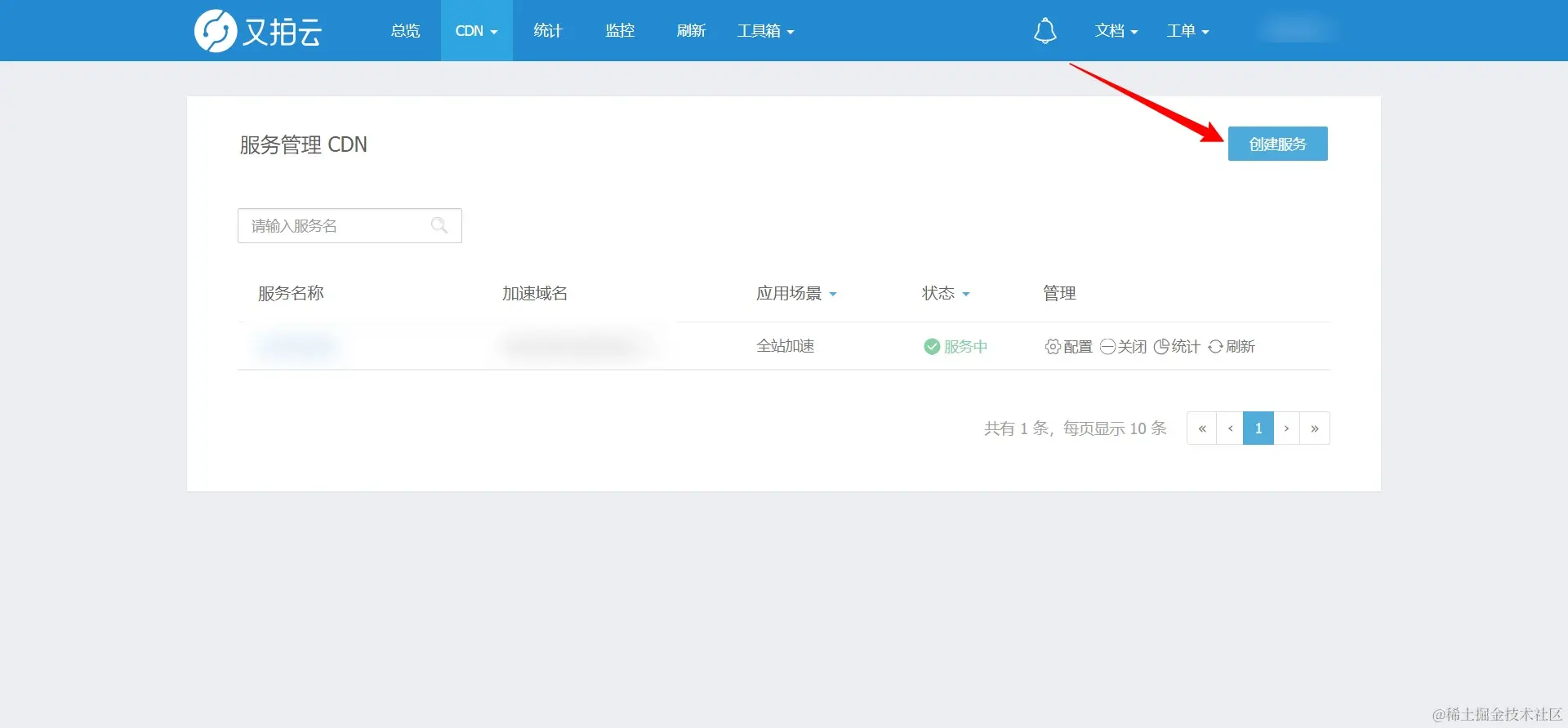Screen dimensions: 1568x728
Task: Open the blurred user account menu
Action: click(x=1298, y=31)
